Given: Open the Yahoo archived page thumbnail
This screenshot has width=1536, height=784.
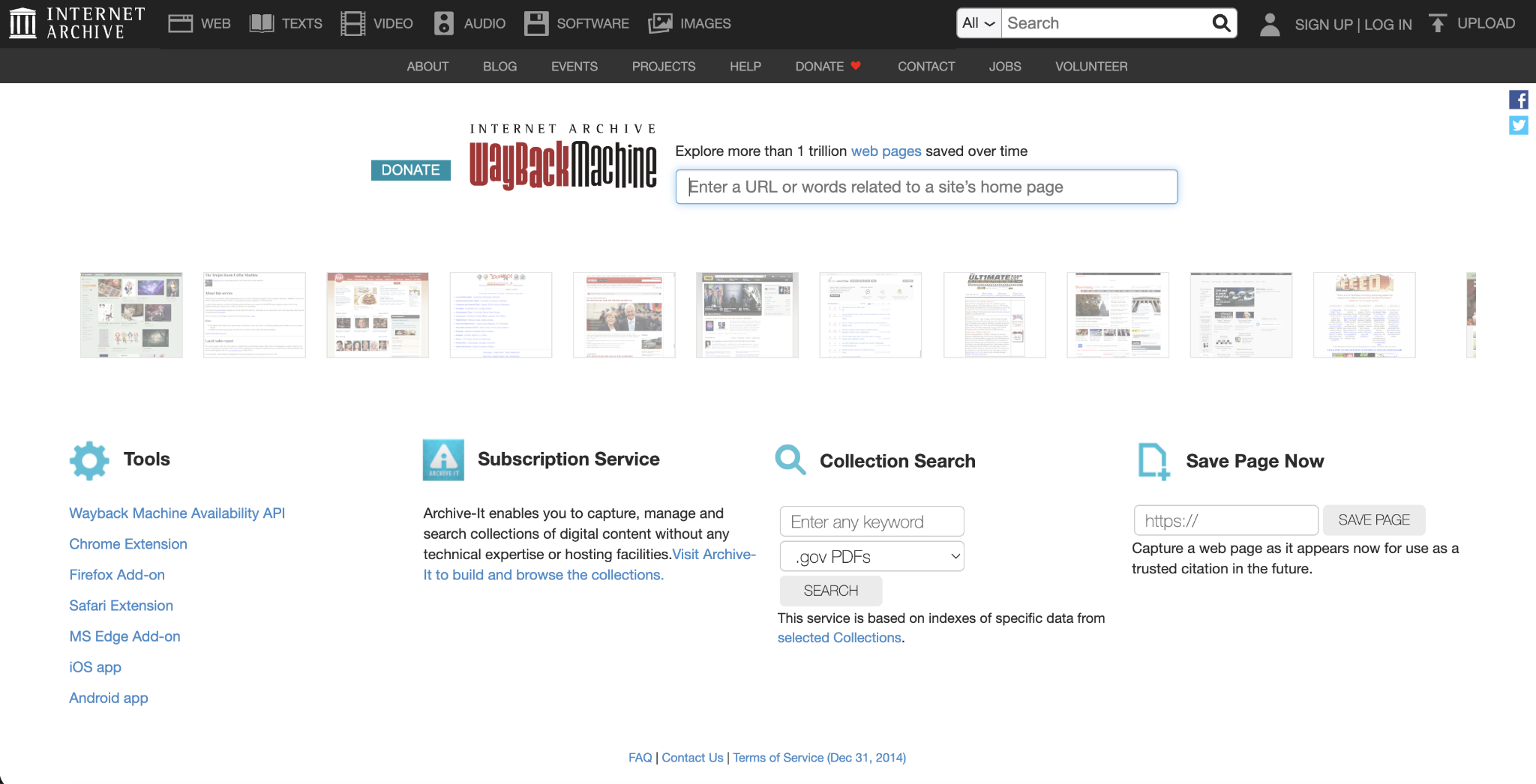Looking at the screenshot, I should 501,315.
